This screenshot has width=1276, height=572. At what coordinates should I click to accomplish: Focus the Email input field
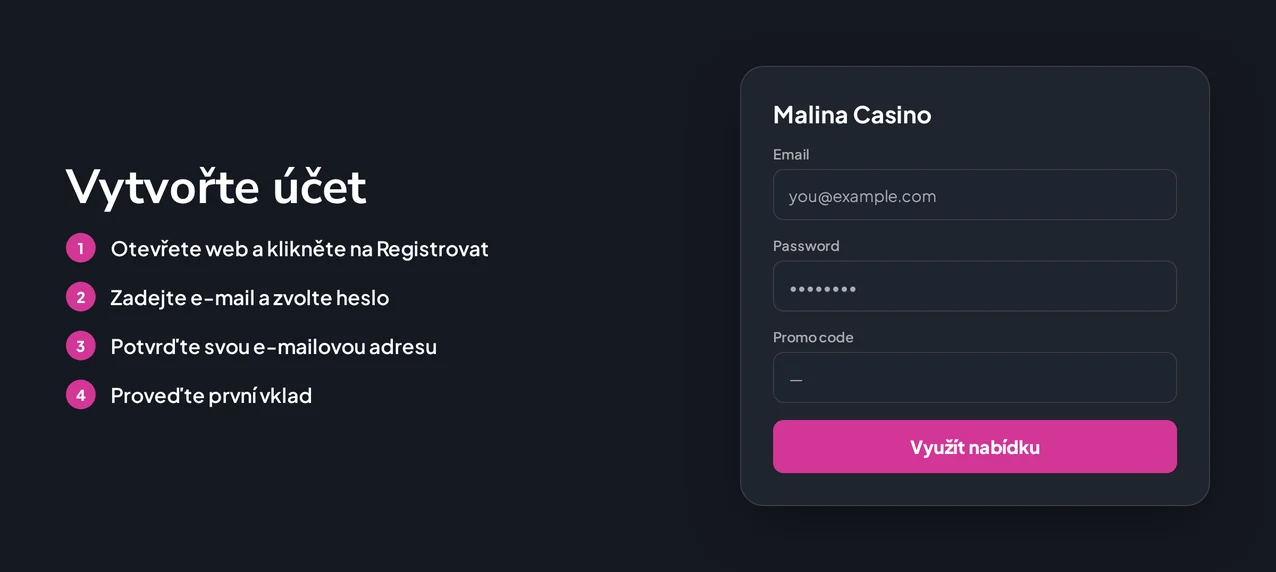click(x=975, y=195)
